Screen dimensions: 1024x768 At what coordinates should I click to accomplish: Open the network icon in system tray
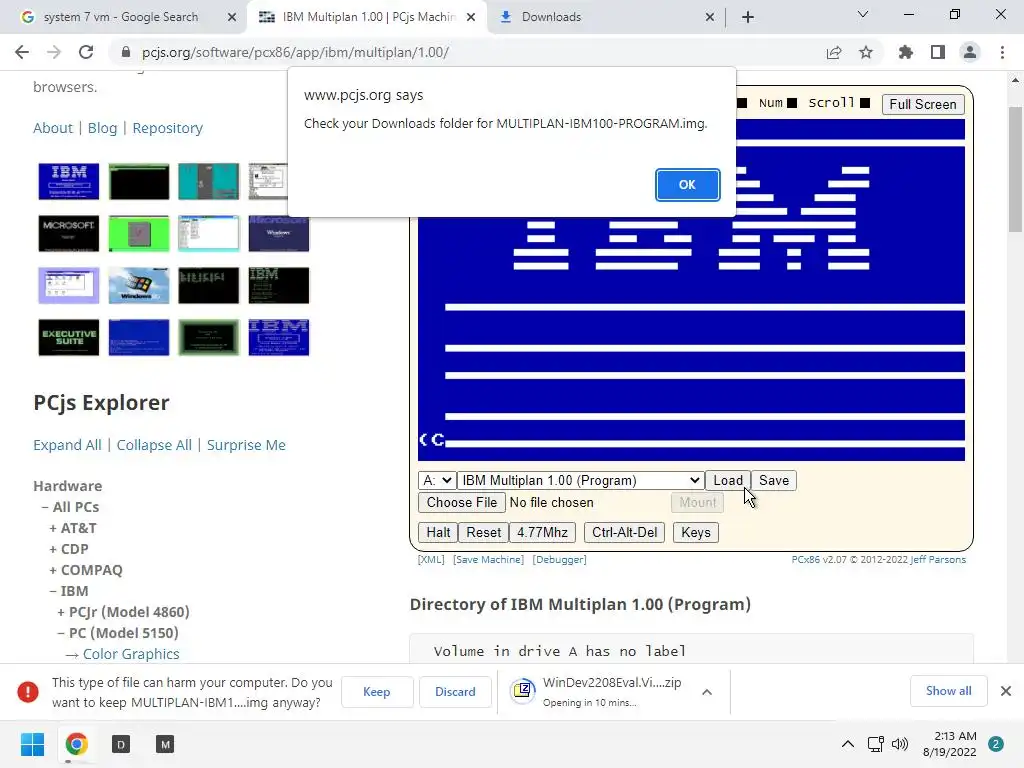tap(875, 744)
